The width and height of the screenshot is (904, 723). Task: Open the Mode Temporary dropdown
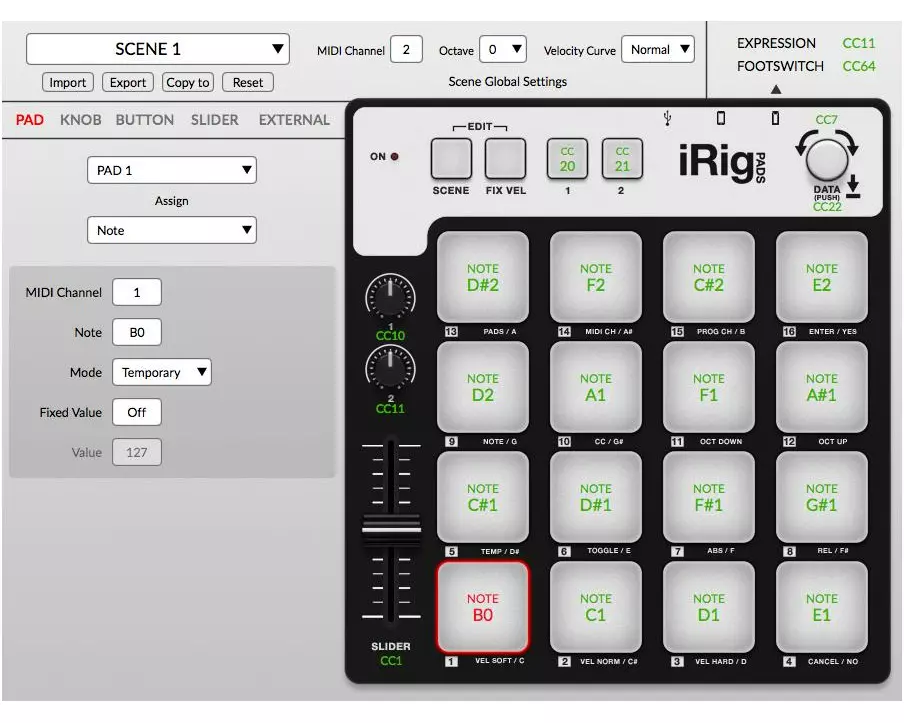tap(161, 372)
